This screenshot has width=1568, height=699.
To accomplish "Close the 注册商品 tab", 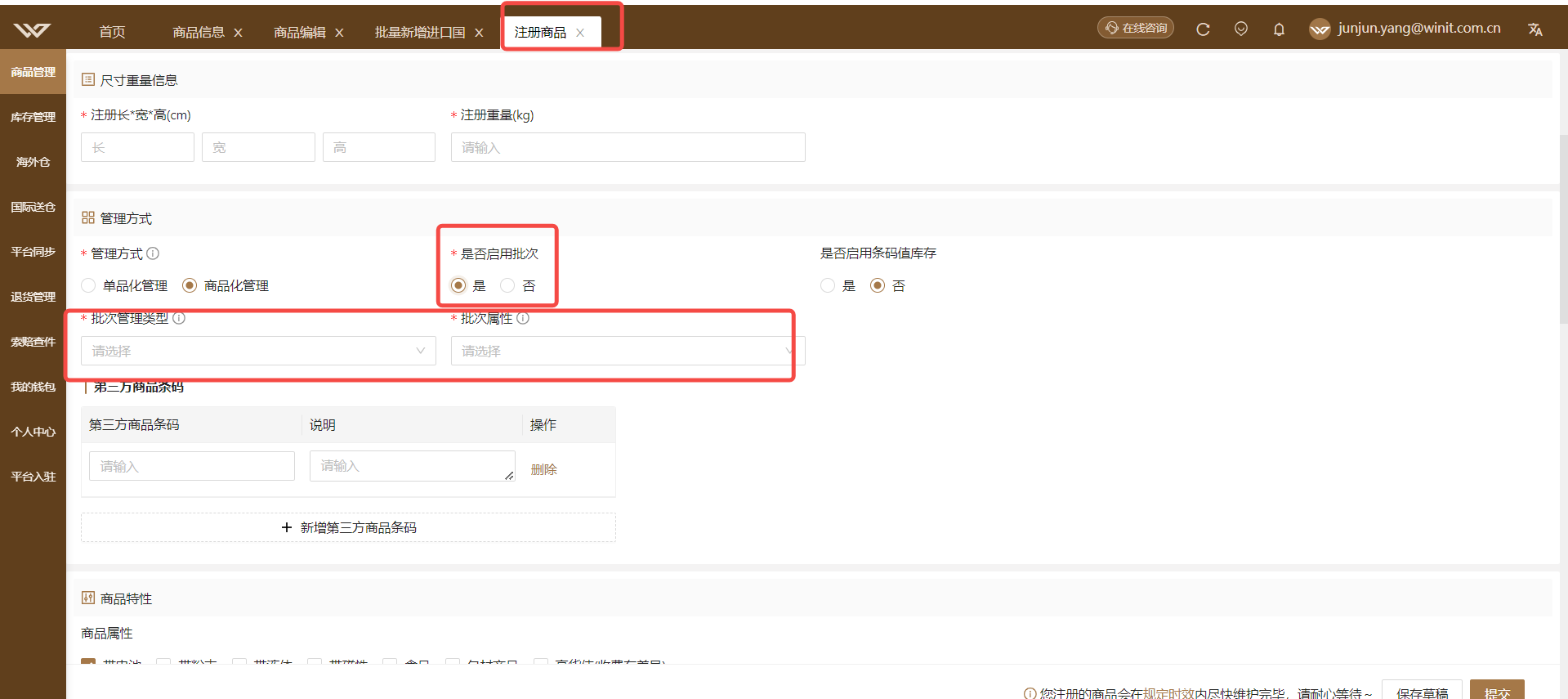I will (580, 33).
